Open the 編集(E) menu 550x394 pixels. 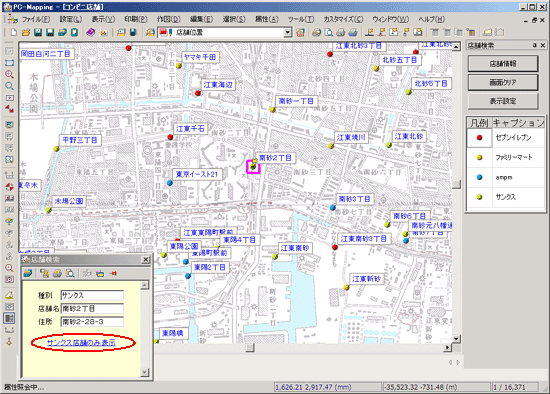pyautogui.click(x=201, y=20)
